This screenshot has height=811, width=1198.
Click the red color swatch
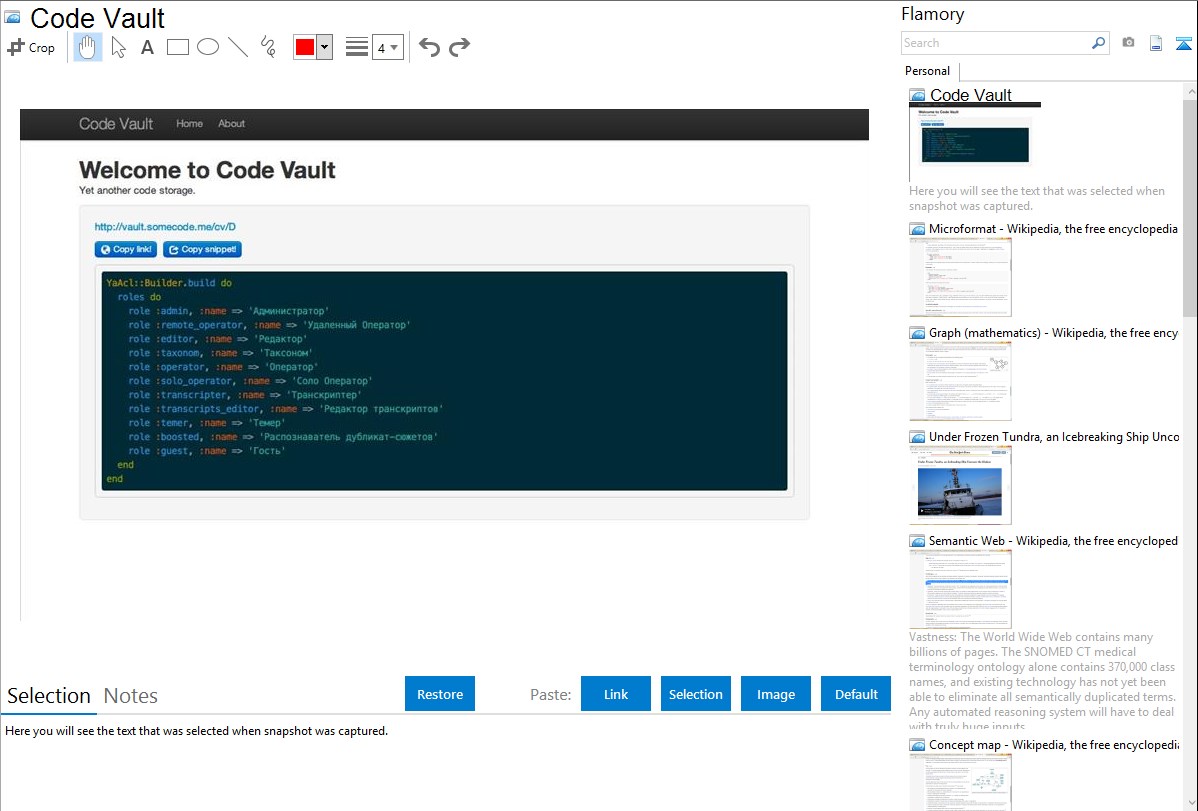pos(305,47)
